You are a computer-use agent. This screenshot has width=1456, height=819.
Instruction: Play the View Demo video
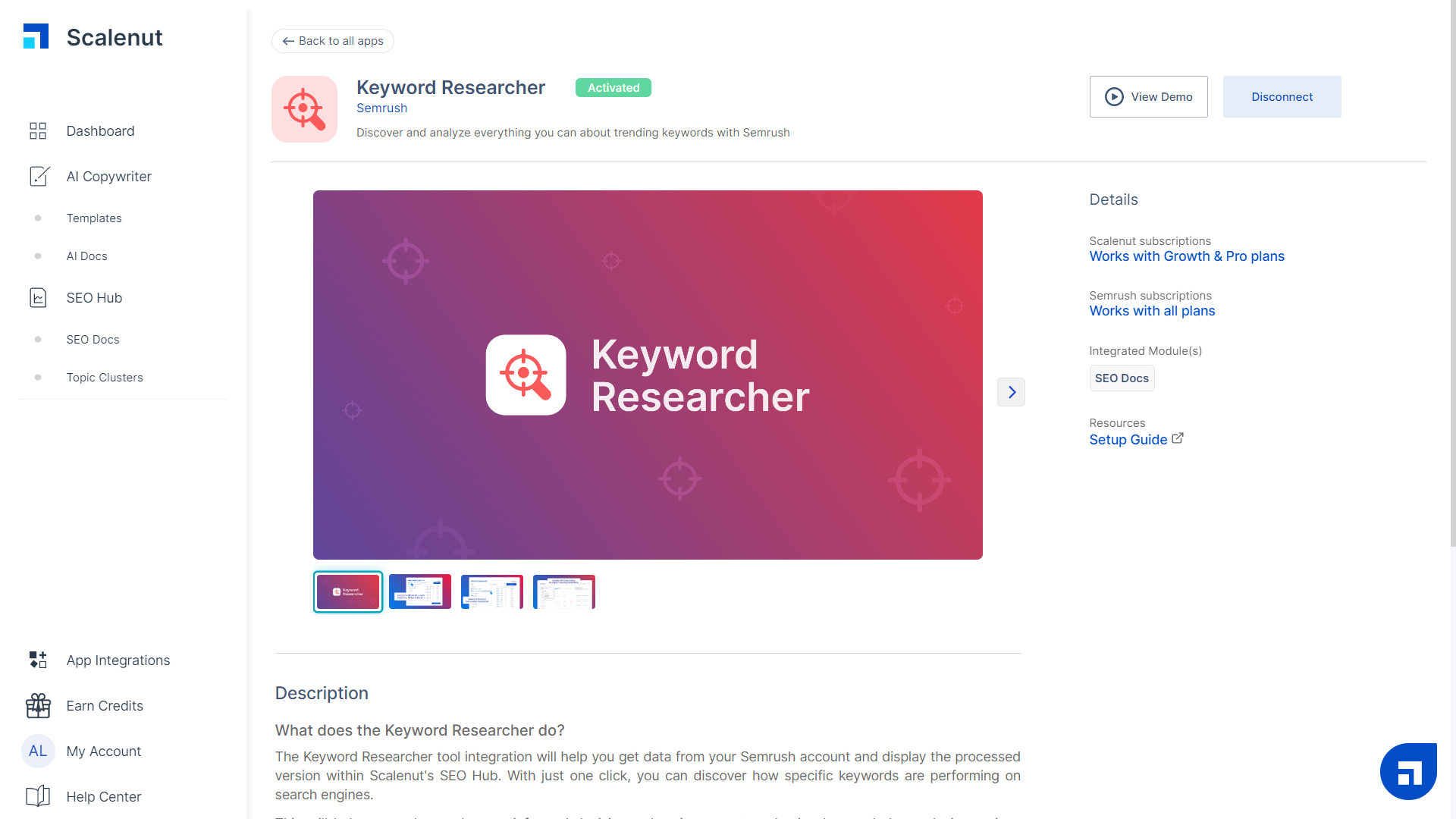click(x=1148, y=96)
